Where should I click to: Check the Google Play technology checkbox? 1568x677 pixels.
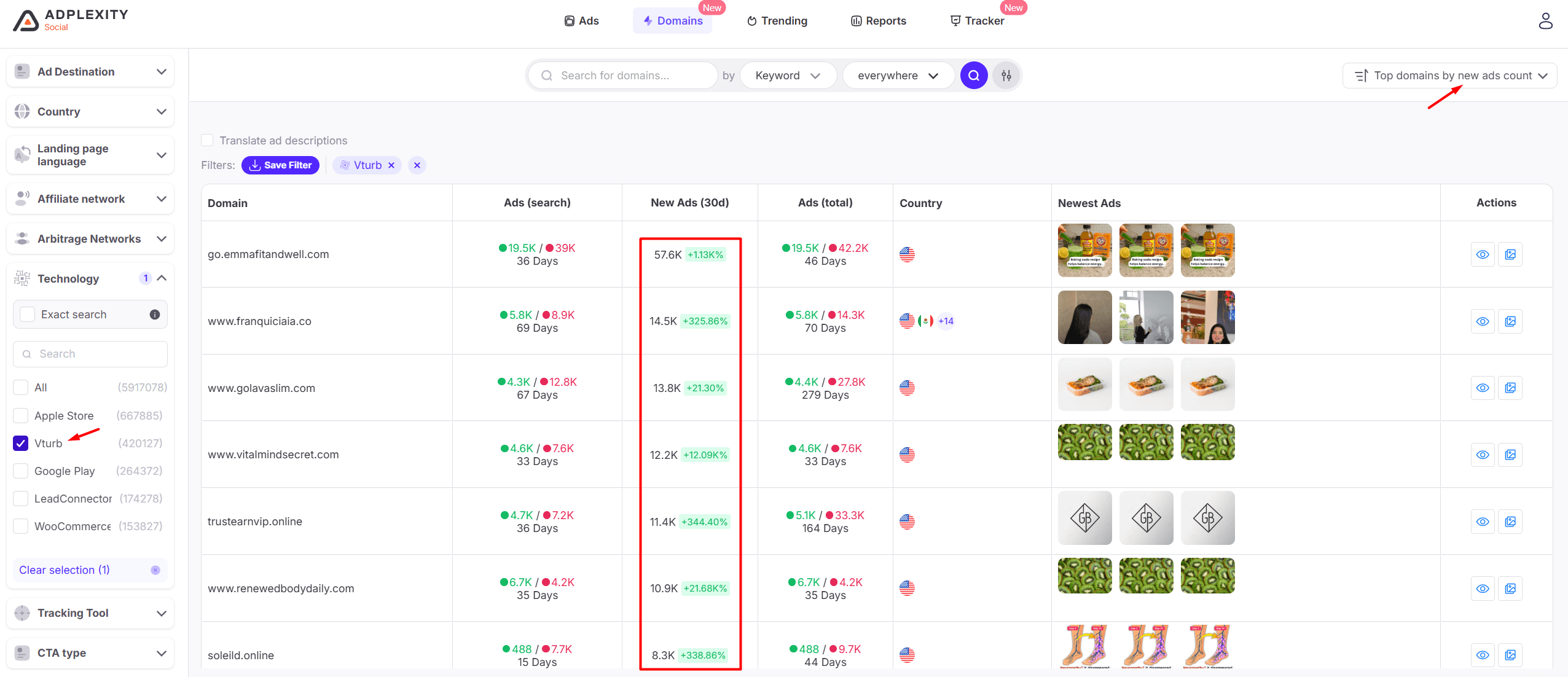pyautogui.click(x=21, y=471)
